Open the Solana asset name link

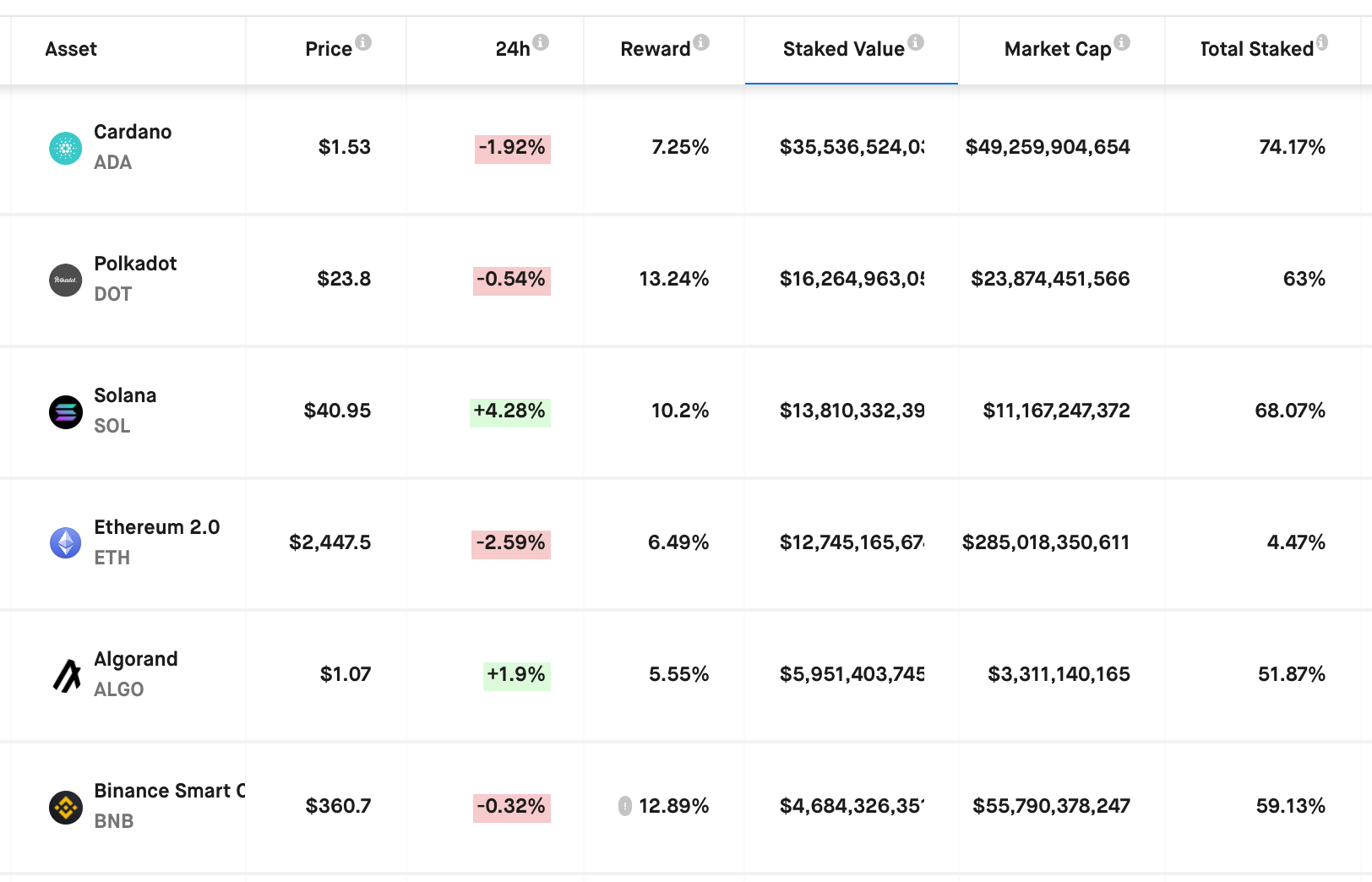(x=125, y=395)
